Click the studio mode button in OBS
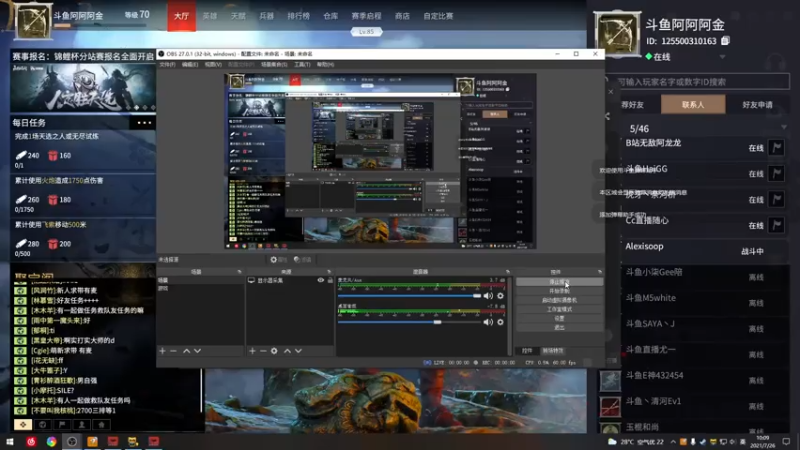The image size is (800, 450). (559, 309)
